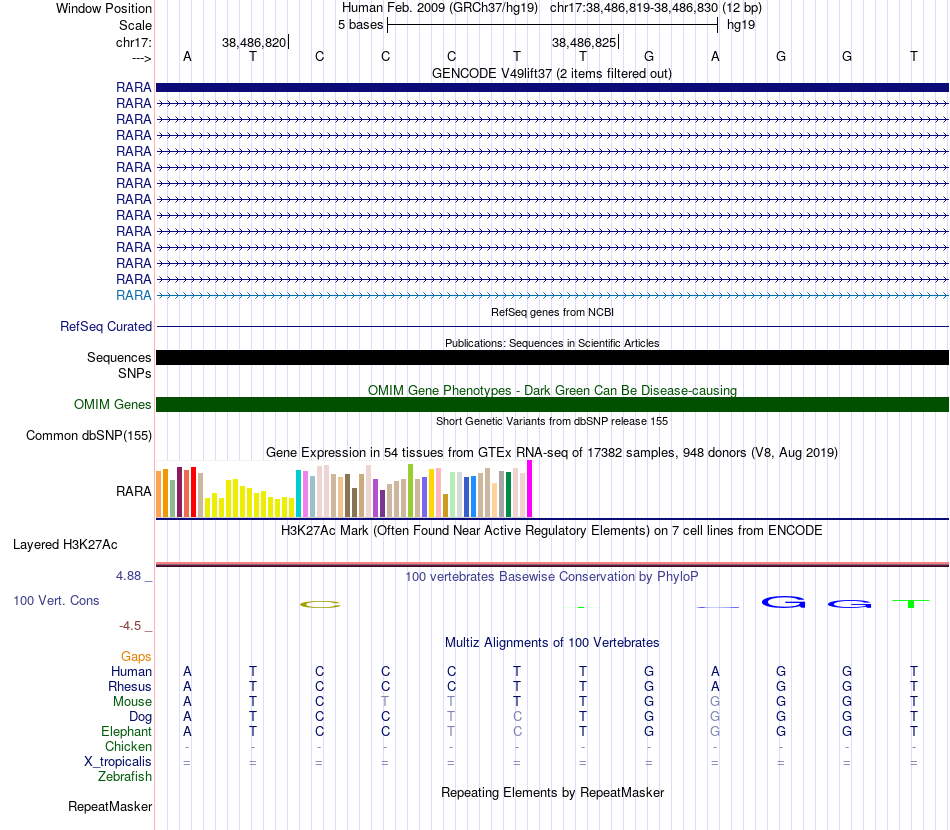Click the "5 bases" scale bar label
950x830 pixels.
(360, 25)
